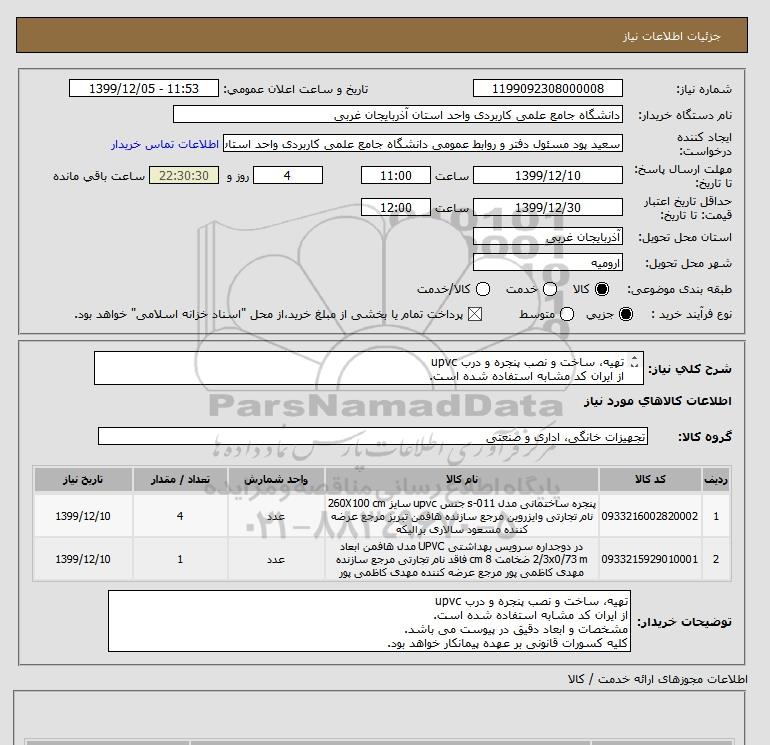Toggle the Islamic treasury payment checkbox
This screenshot has width=770, height=745.
[475, 314]
